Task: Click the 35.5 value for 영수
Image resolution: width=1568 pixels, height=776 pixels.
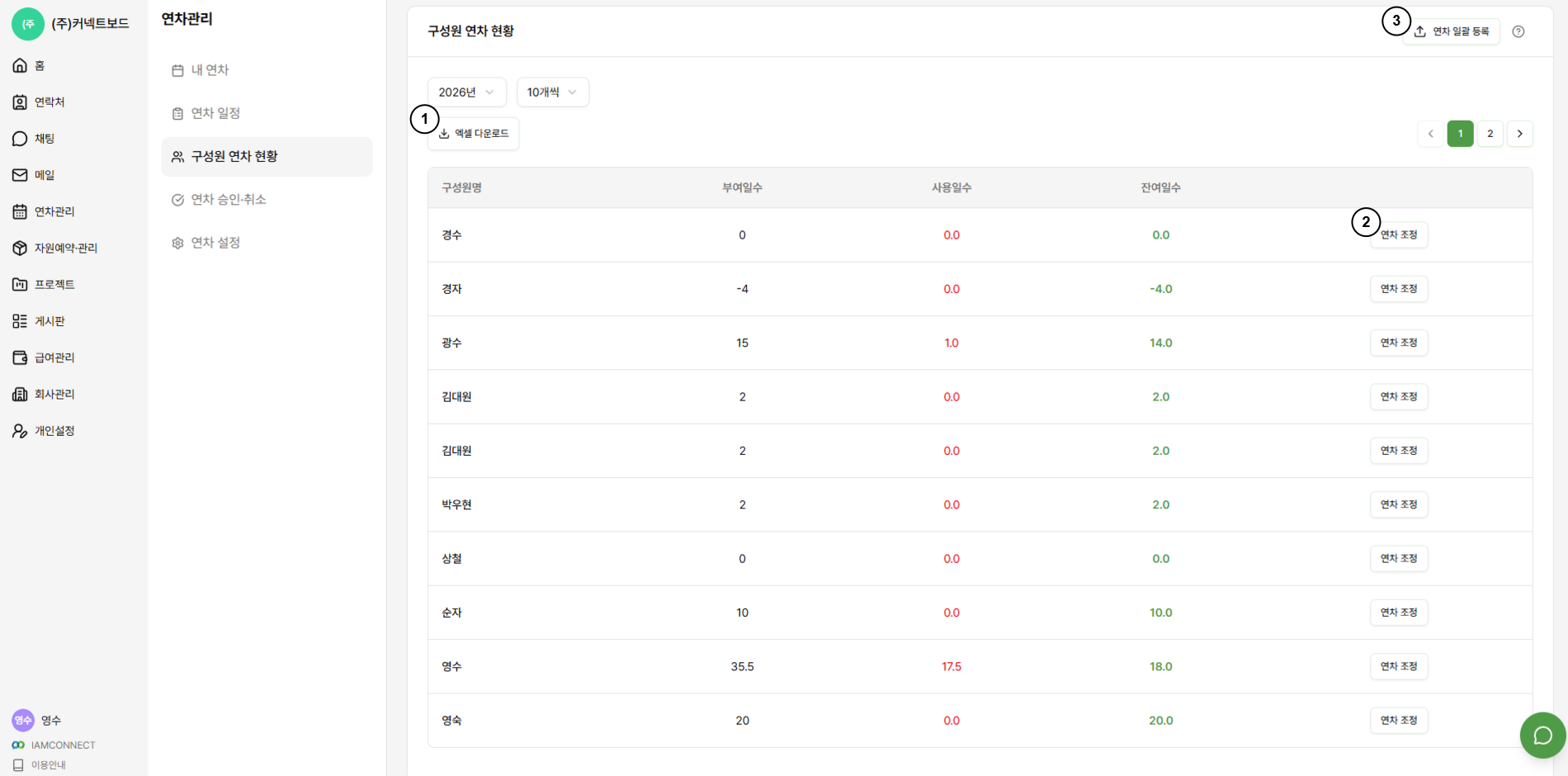Action: pyautogui.click(x=743, y=667)
